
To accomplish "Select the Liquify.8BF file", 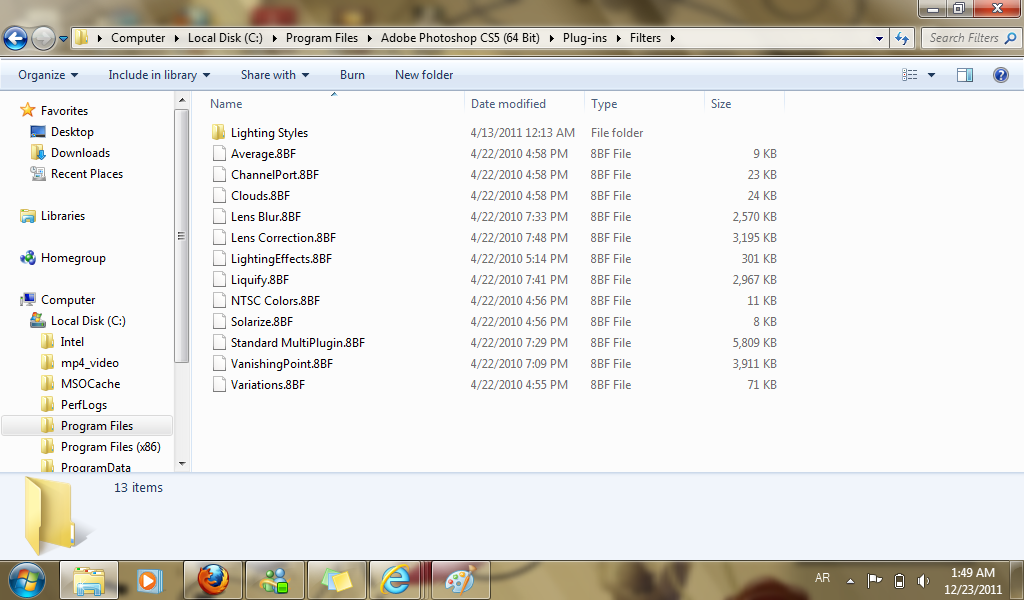I will click(x=260, y=280).
